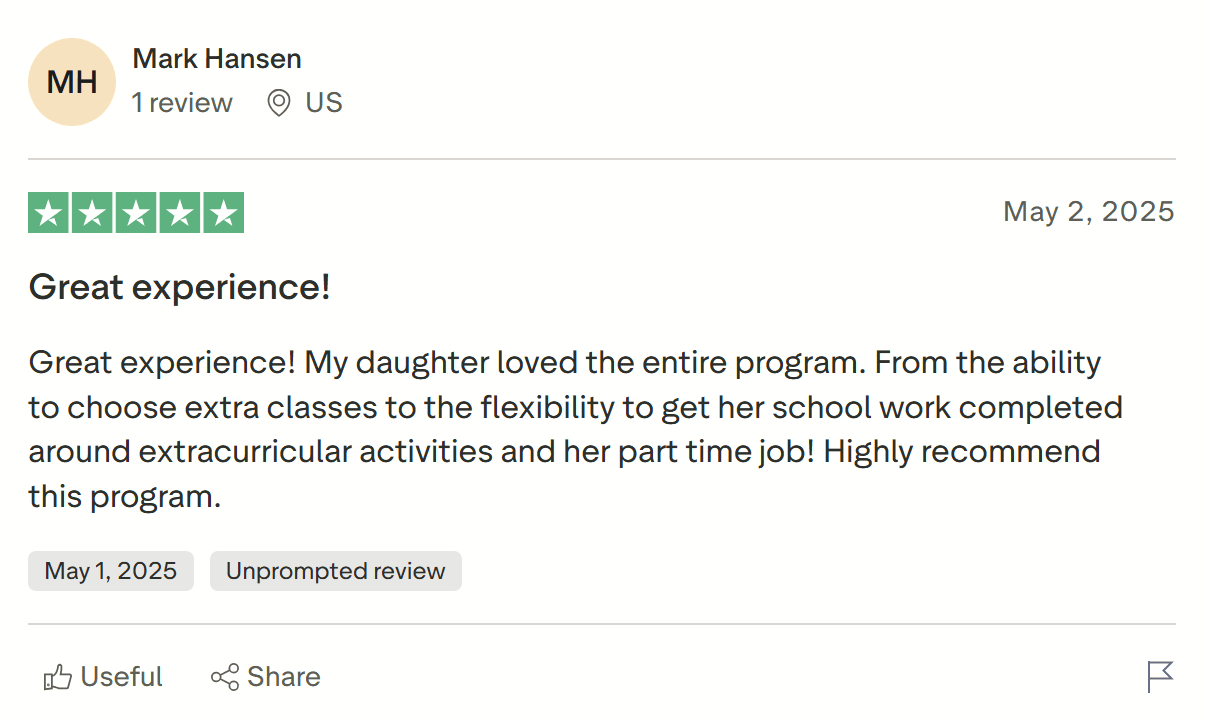Click the thumbs-up Useful icon
1210x720 pixels.
pyautogui.click(x=60, y=677)
